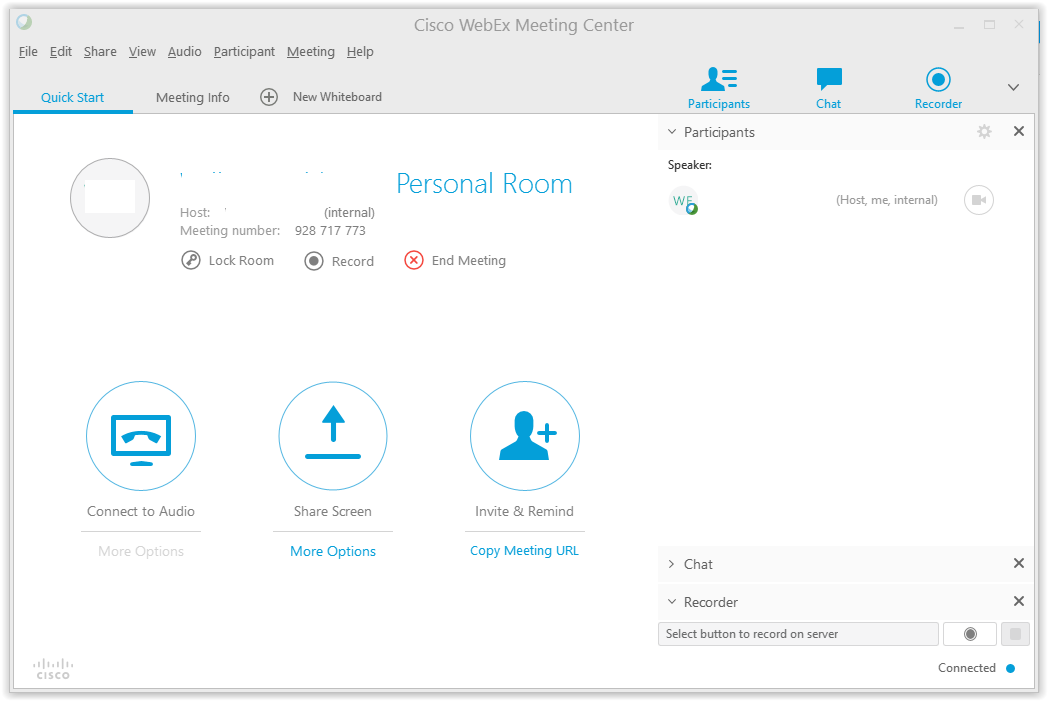Open the Meeting menu
Viewport: 1048px width, 701px height.
[311, 51]
